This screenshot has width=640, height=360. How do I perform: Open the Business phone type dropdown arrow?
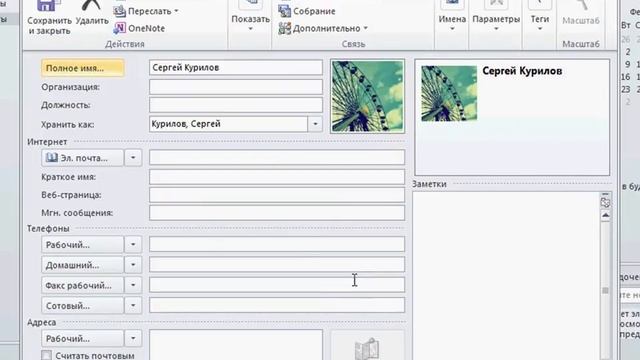pyautogui.click(x=133, y=244)
